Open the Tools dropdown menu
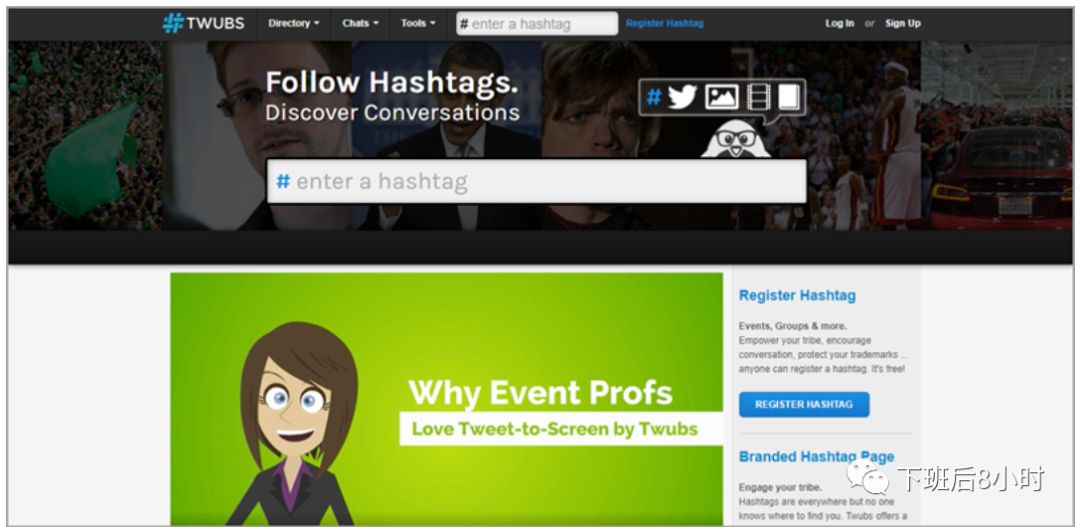1080x527 pixels. tap(418, 23)
